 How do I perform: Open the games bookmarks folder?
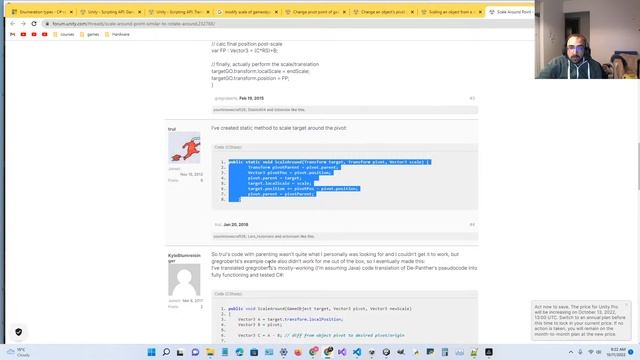pyautogui.click(x=89, y=34)
